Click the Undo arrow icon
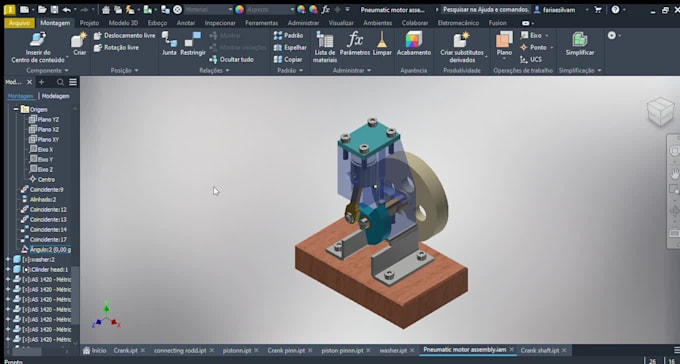This screenshot has height=364, width=680. pos(66,10)
